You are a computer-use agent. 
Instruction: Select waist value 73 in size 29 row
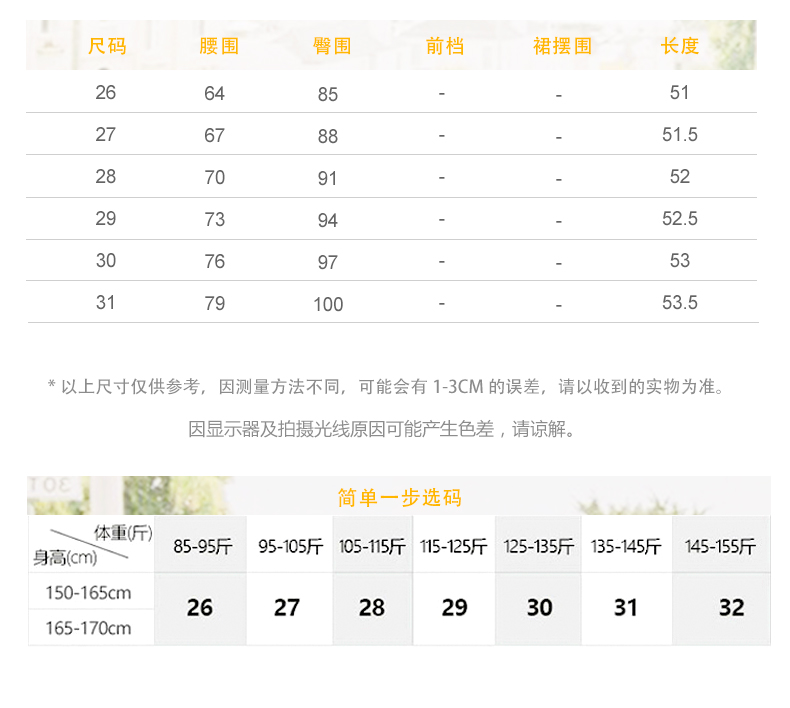tap(214, 220)
